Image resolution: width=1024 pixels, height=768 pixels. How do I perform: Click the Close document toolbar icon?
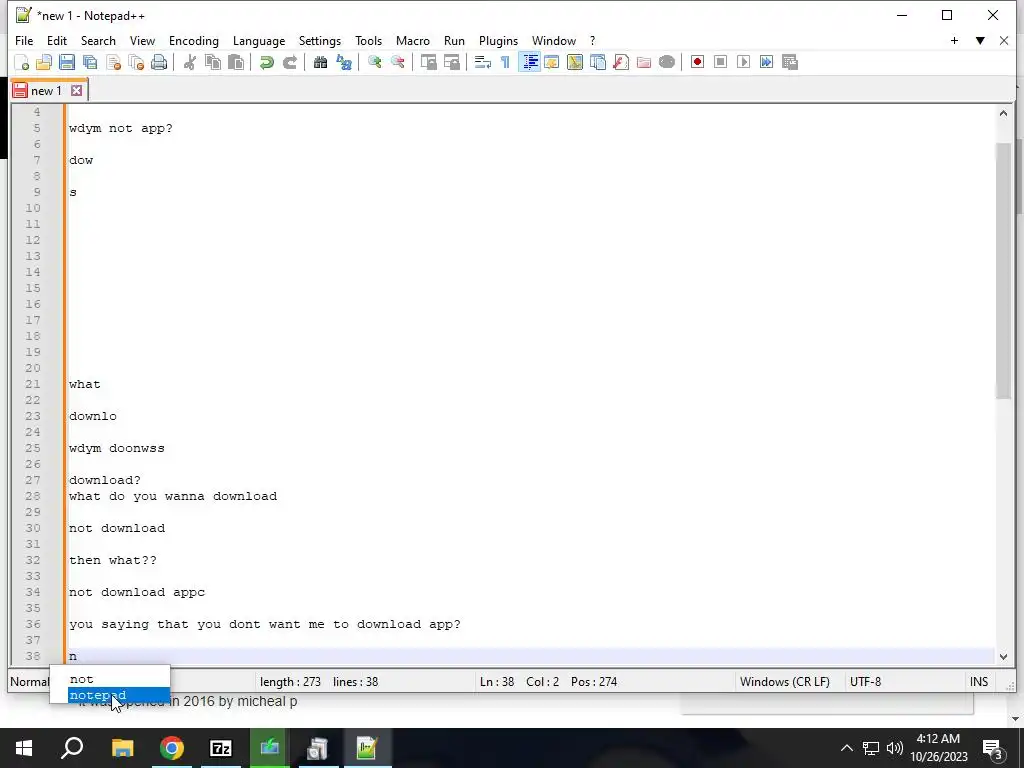tap(113, 62)
